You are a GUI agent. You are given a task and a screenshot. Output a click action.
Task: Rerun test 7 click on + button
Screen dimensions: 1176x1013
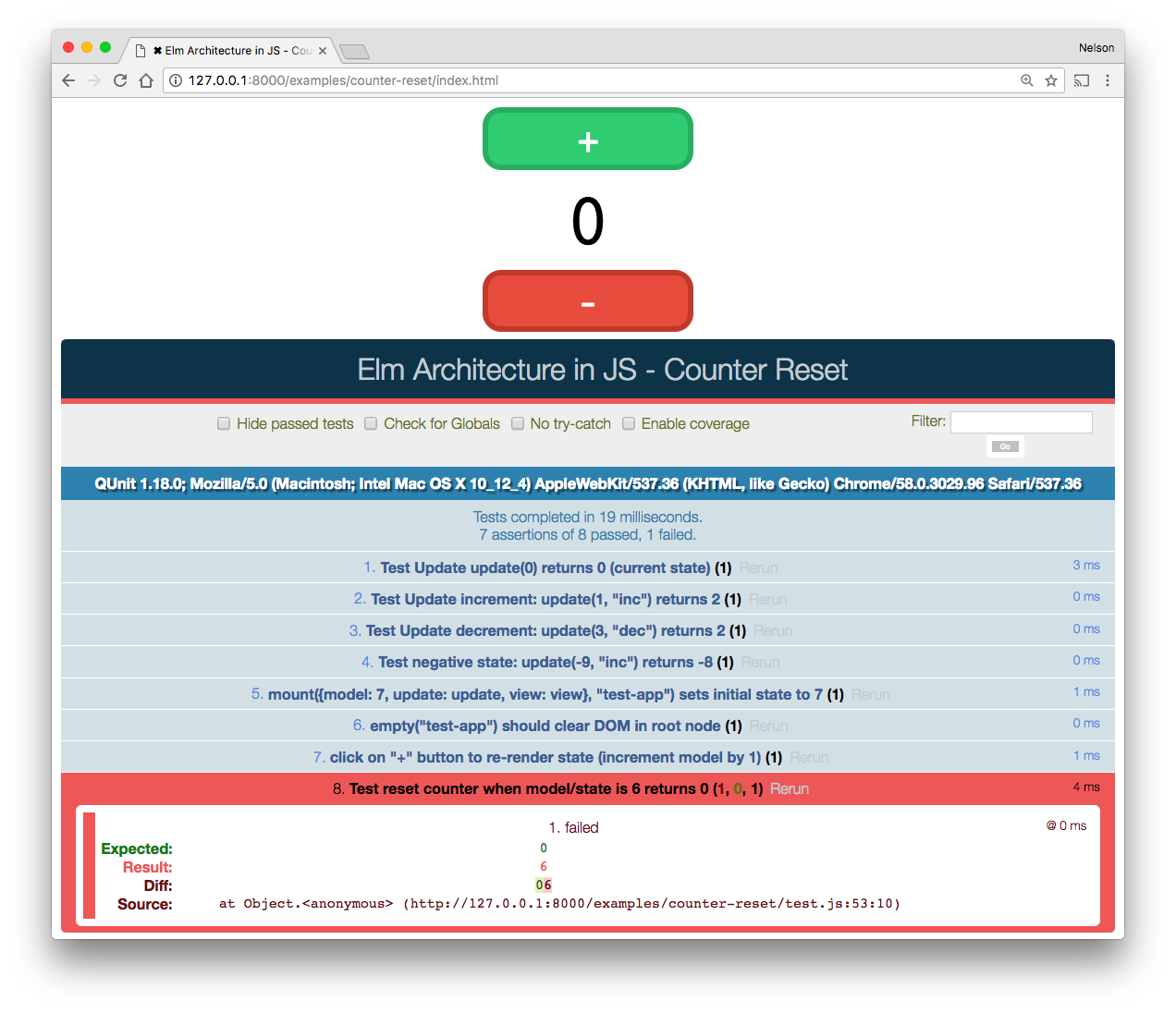(809, 757)
